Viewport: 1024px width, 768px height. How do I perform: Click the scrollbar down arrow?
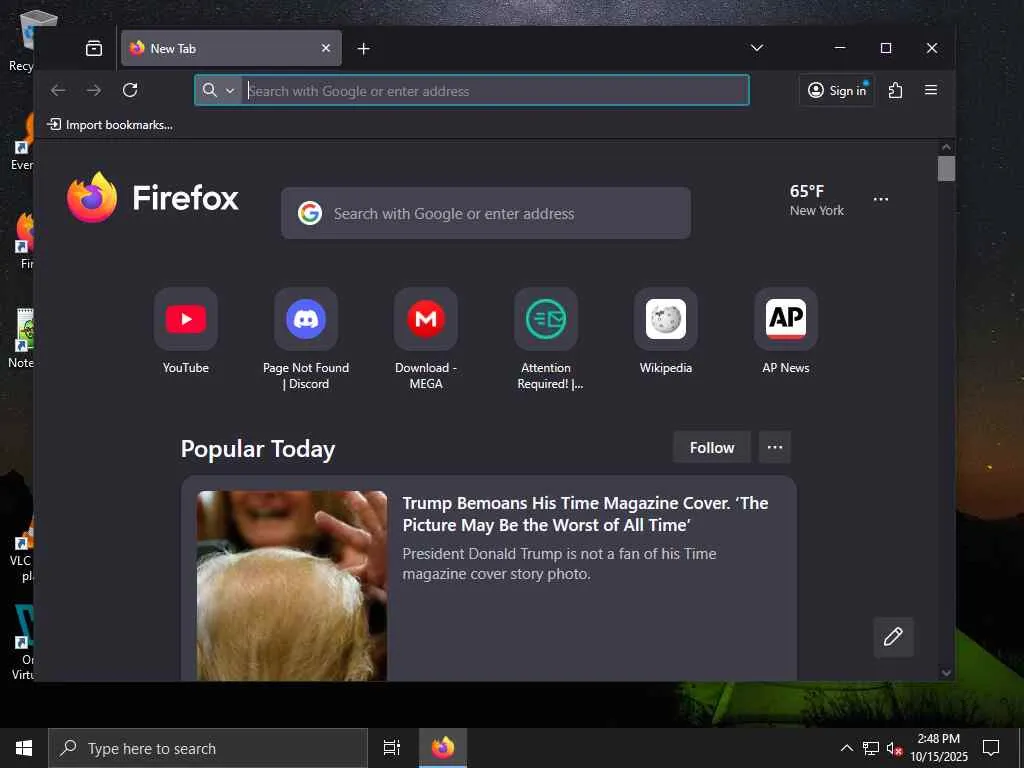coord(946,673)
